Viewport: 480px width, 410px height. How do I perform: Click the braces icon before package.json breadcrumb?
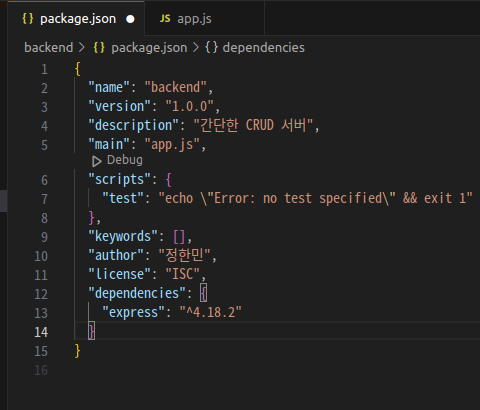point(99,47)
